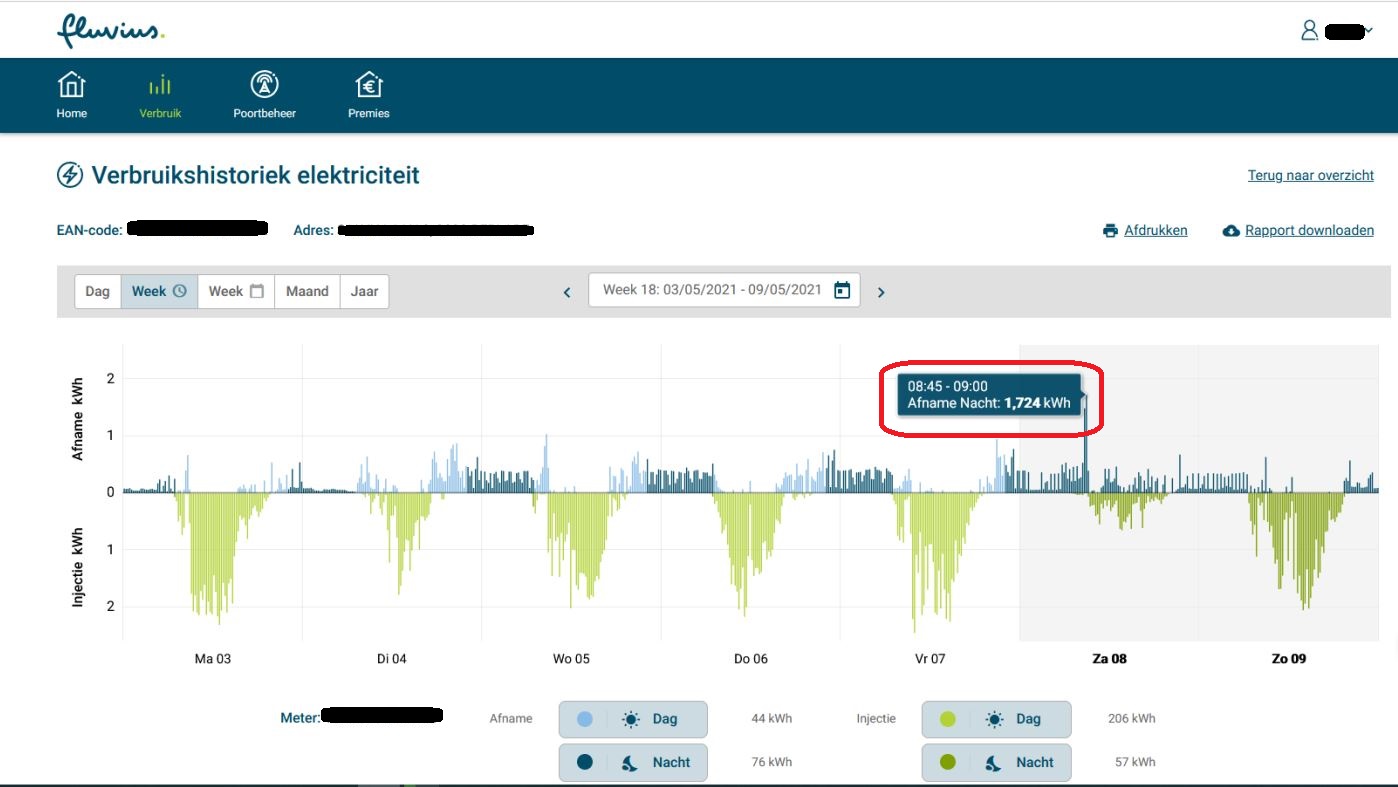Image resolution: width=1398 pixels, height=787 pixels.
Task: Click the calendar icon in date field
Action: 842,291
